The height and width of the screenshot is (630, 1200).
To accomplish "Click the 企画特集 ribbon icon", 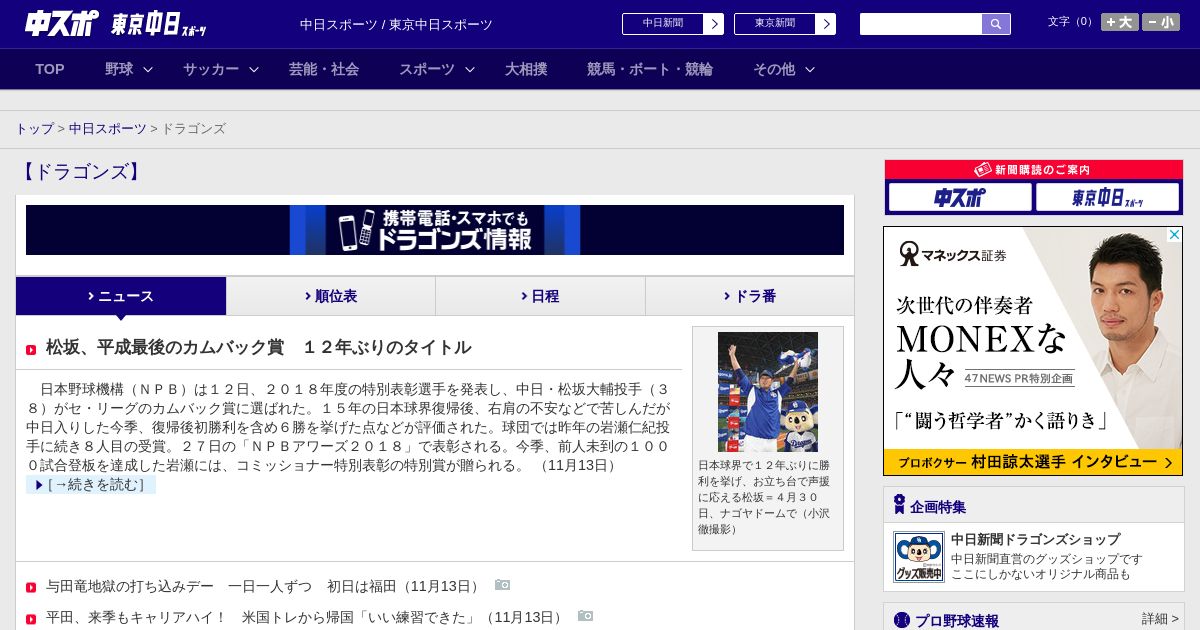I will coord(899,505).
